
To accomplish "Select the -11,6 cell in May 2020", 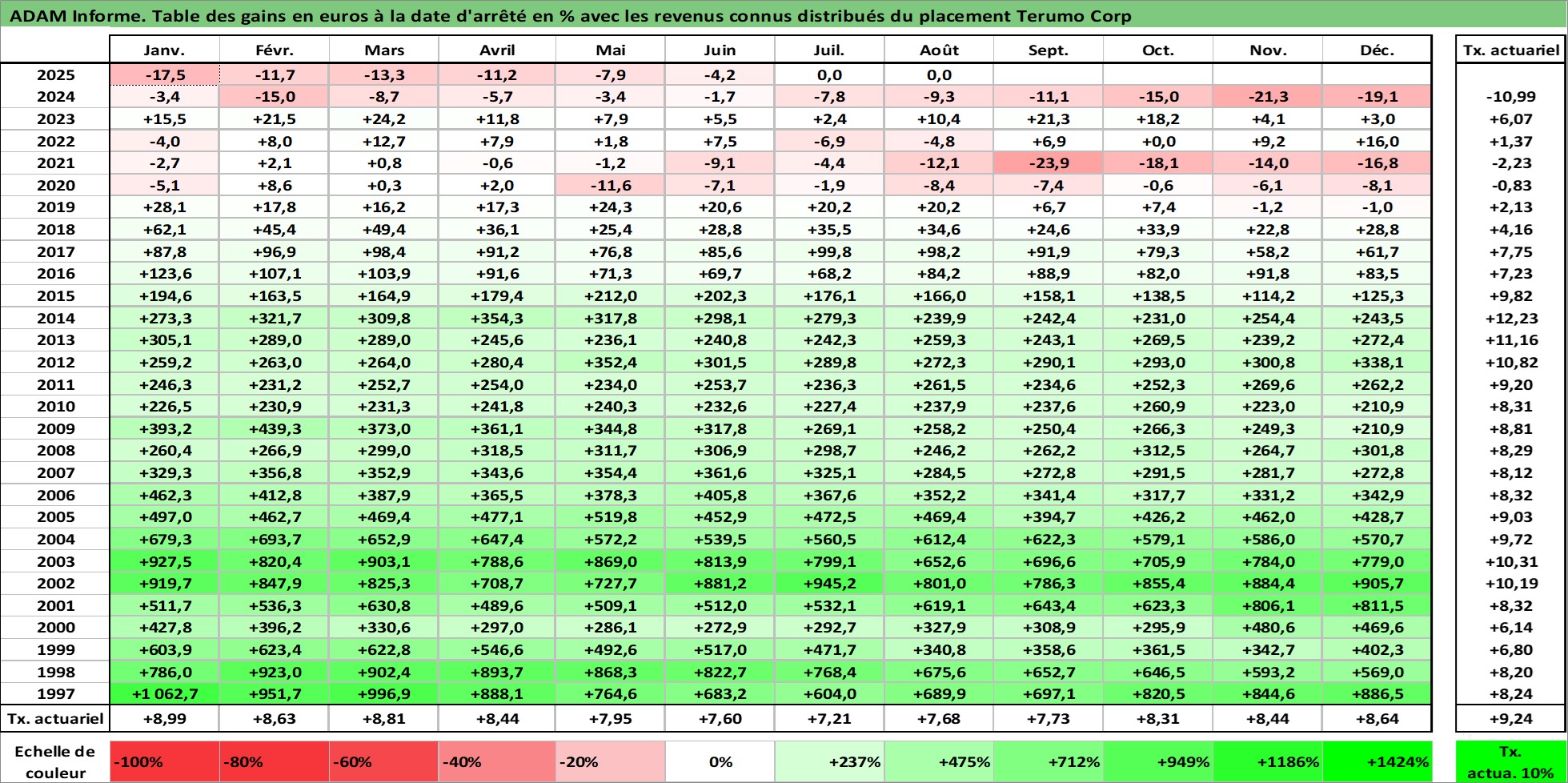I will click(610, 185).
